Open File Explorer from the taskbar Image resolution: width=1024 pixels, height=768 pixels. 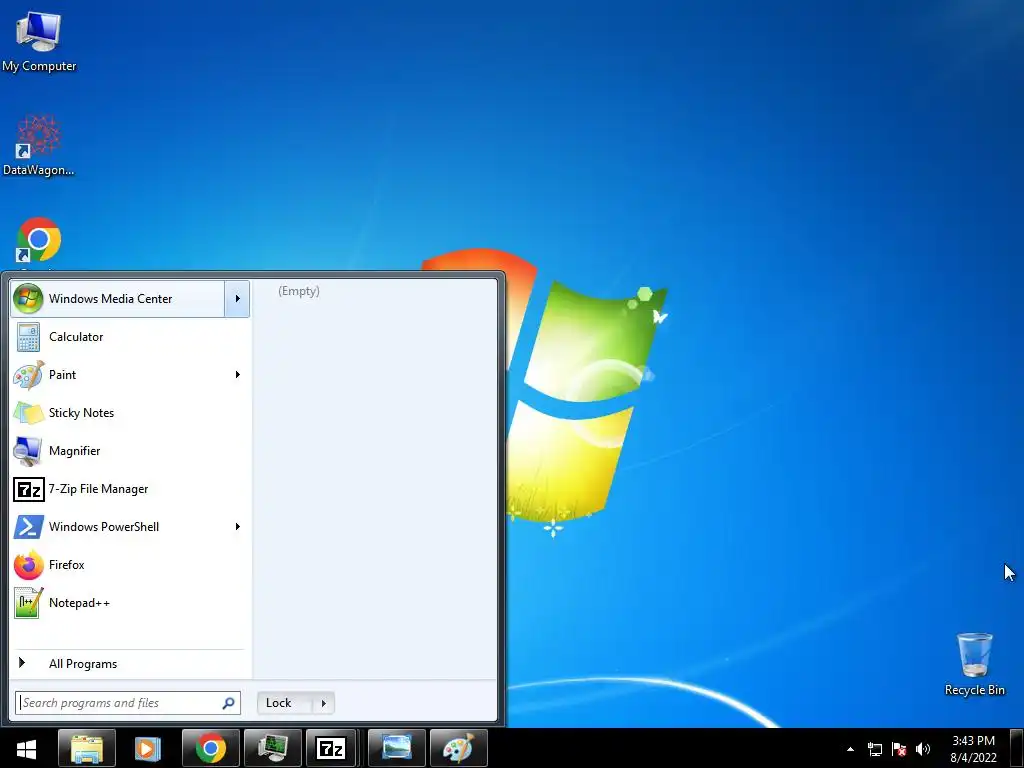[87, 748]
